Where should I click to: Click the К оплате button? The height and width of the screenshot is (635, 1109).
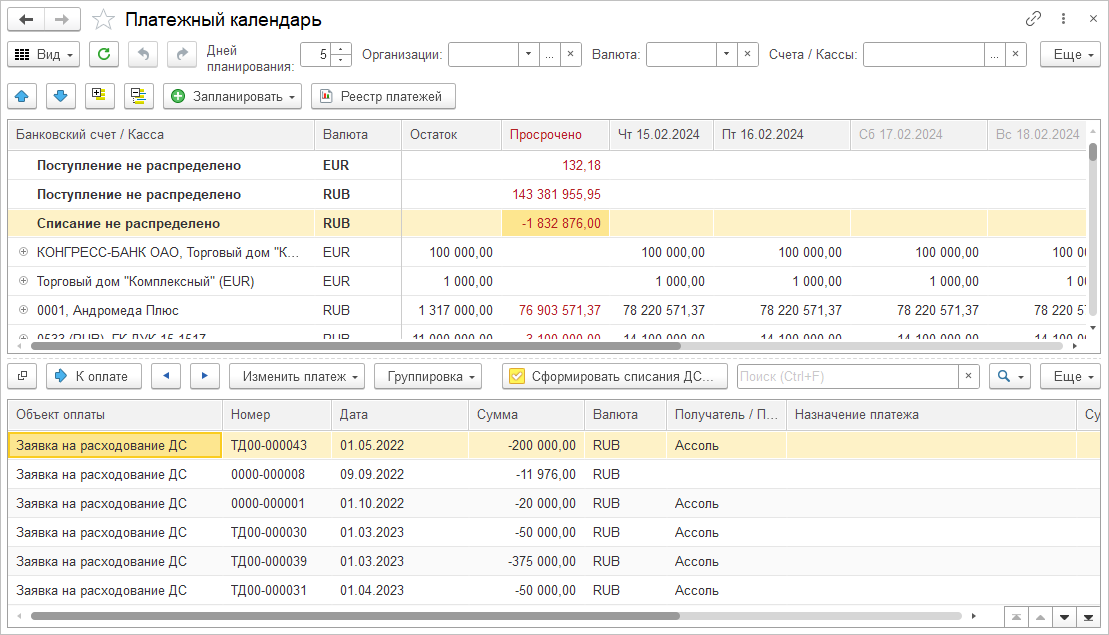93,377
